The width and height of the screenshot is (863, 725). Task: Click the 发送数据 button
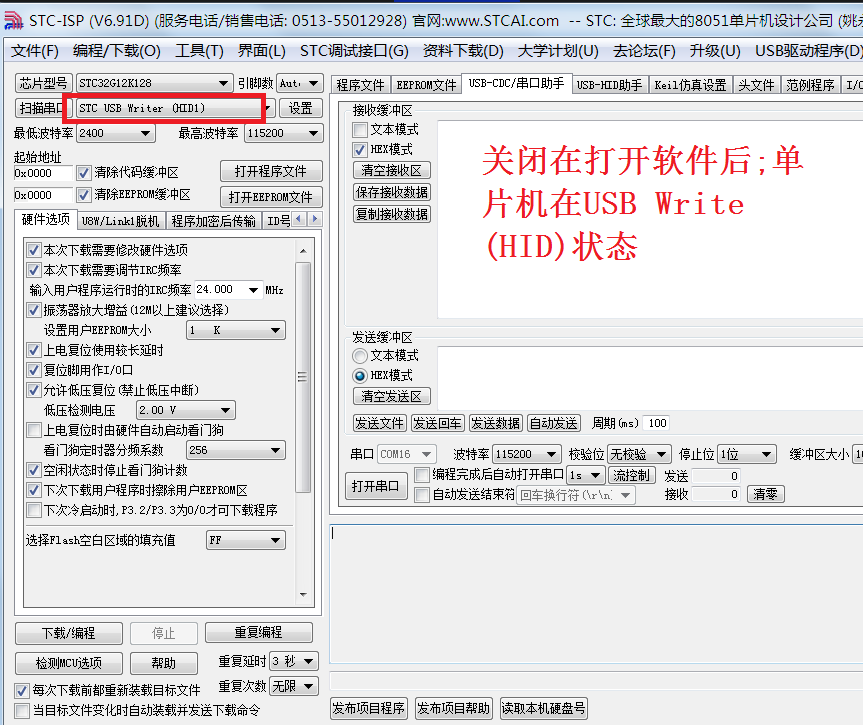click(x=495, y=423)
